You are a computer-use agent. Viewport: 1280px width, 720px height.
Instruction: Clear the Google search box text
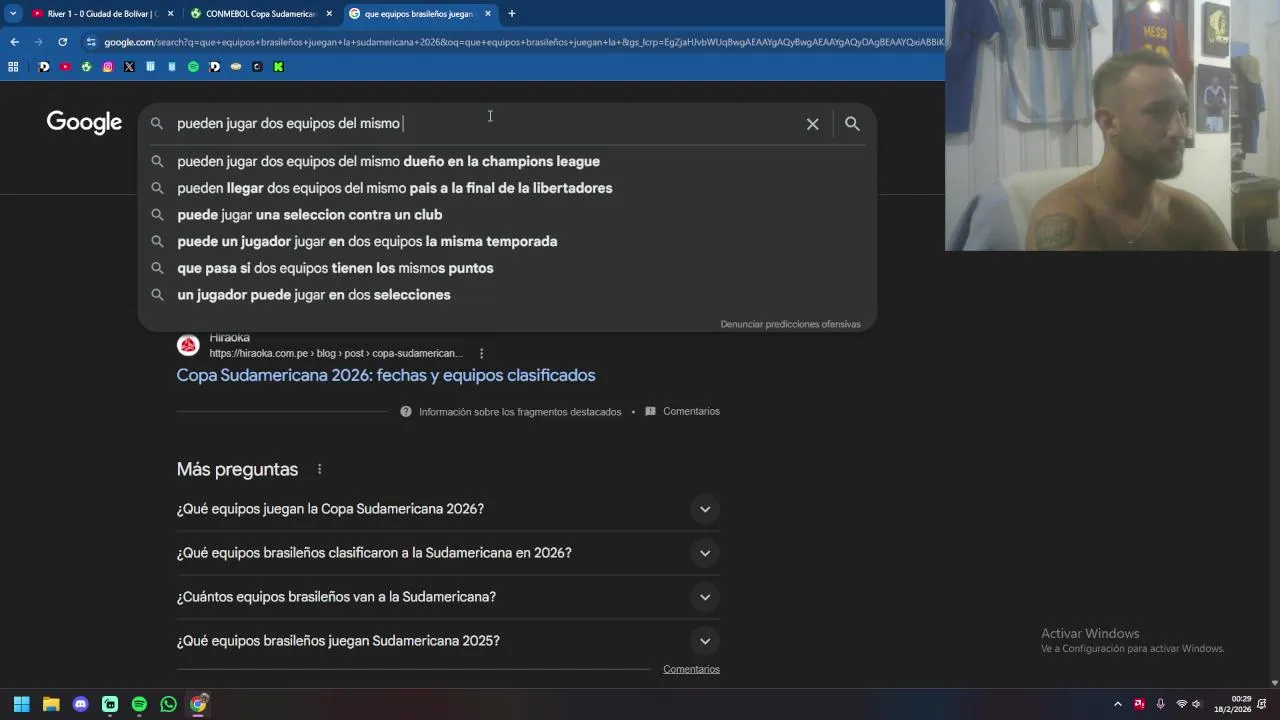[x=812, y=124]
